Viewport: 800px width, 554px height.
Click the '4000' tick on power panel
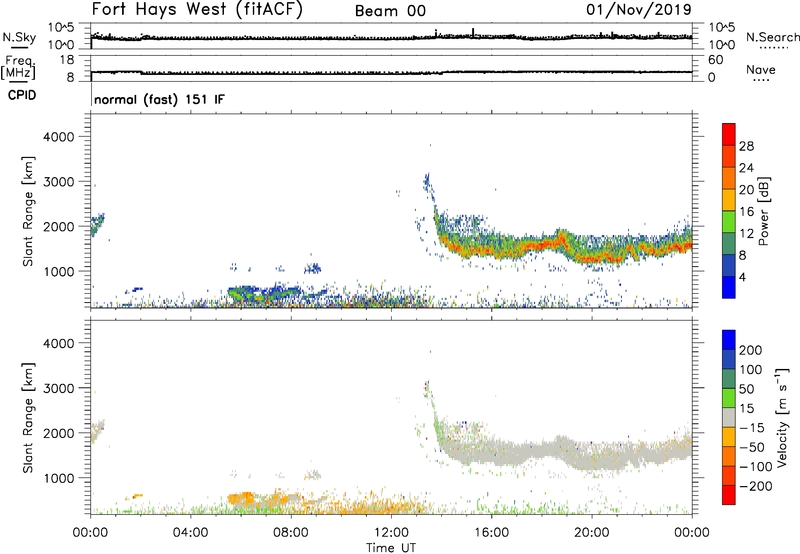(x=59, y=137)
